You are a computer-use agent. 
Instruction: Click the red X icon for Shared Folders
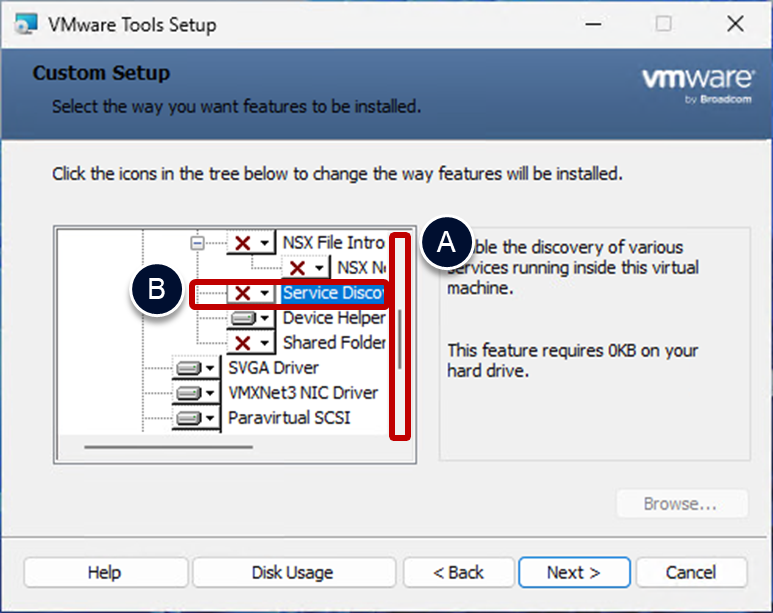242,343
